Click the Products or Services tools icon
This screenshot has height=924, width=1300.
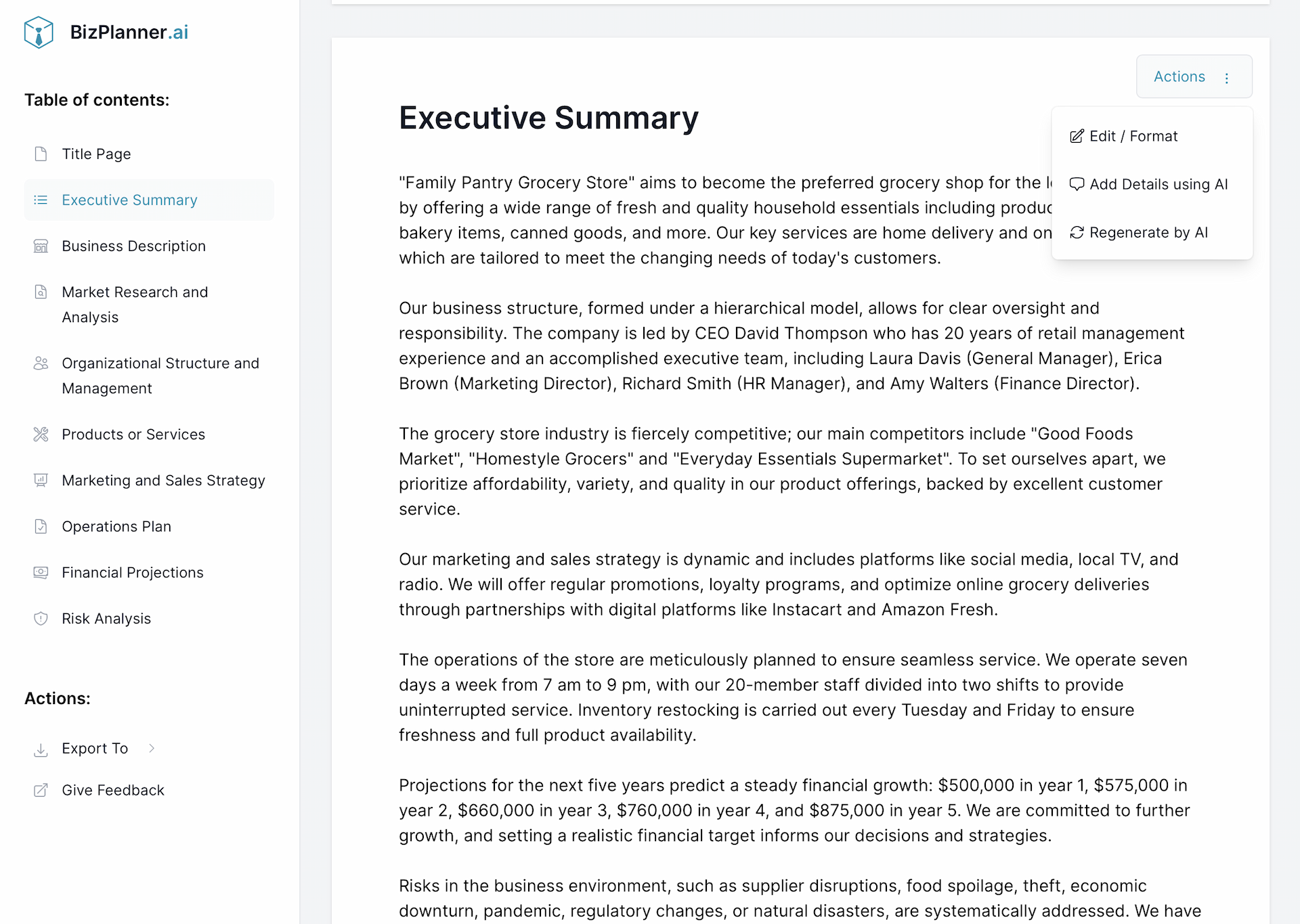(41, 435)
